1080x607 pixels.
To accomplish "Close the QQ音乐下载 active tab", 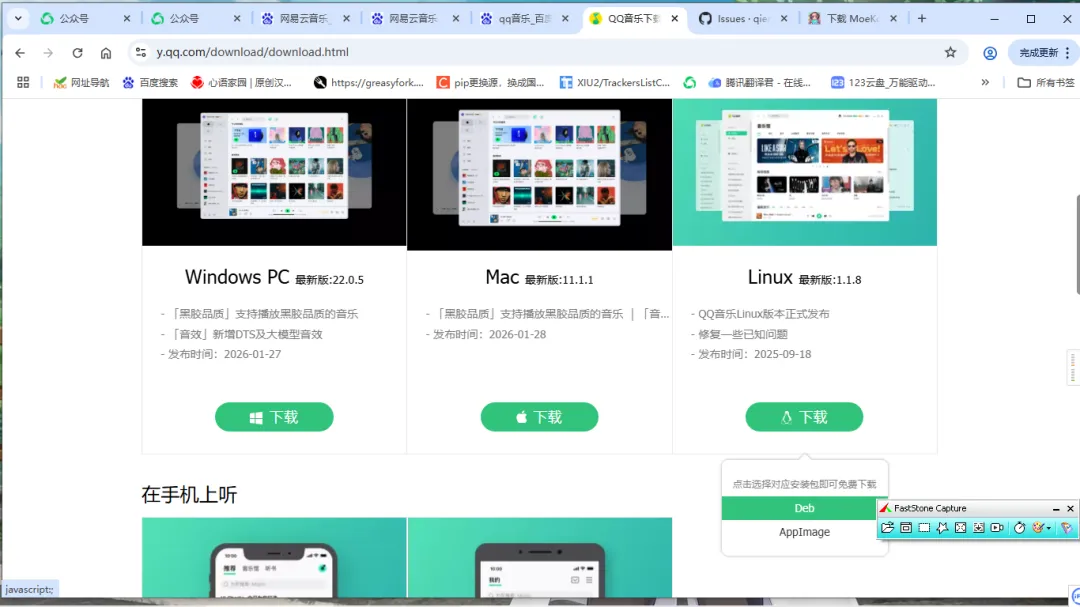I will click(674, 19).
